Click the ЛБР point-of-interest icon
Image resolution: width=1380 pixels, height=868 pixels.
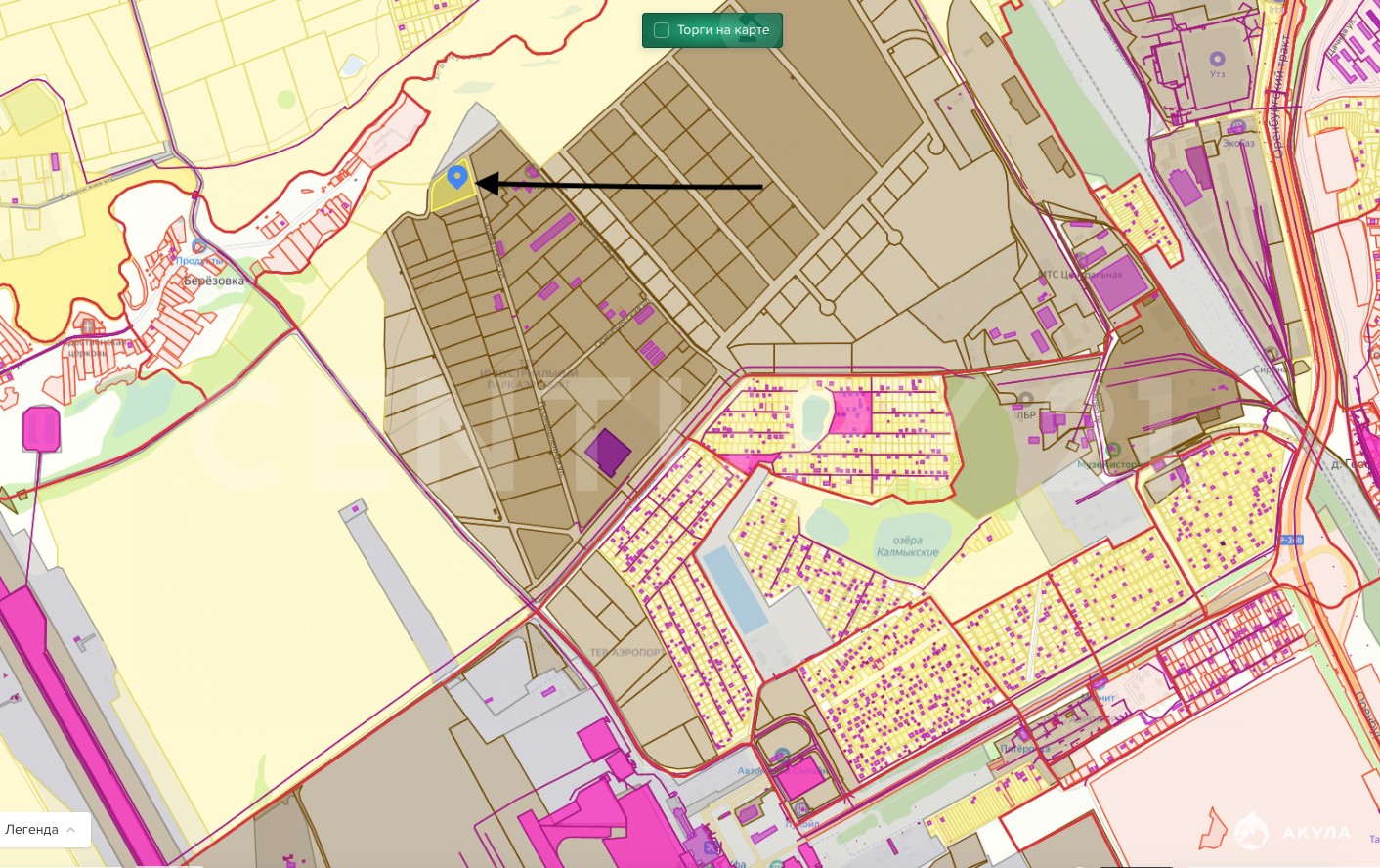(x=1026, y=400)
